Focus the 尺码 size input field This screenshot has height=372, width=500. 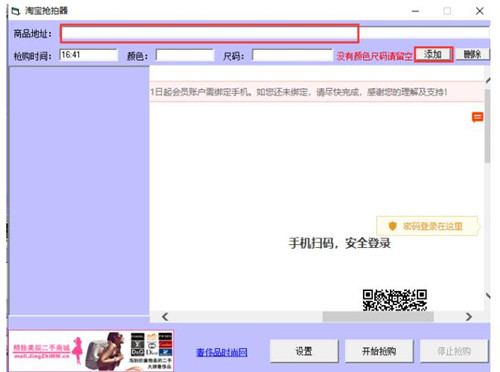292,55
